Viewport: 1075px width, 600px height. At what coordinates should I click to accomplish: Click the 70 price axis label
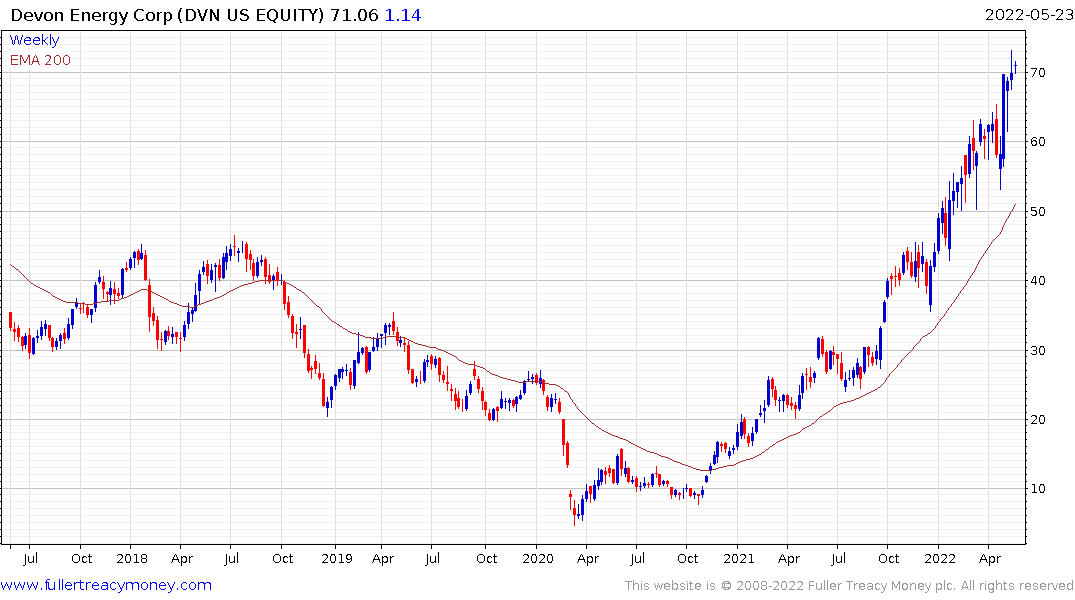1038,73
